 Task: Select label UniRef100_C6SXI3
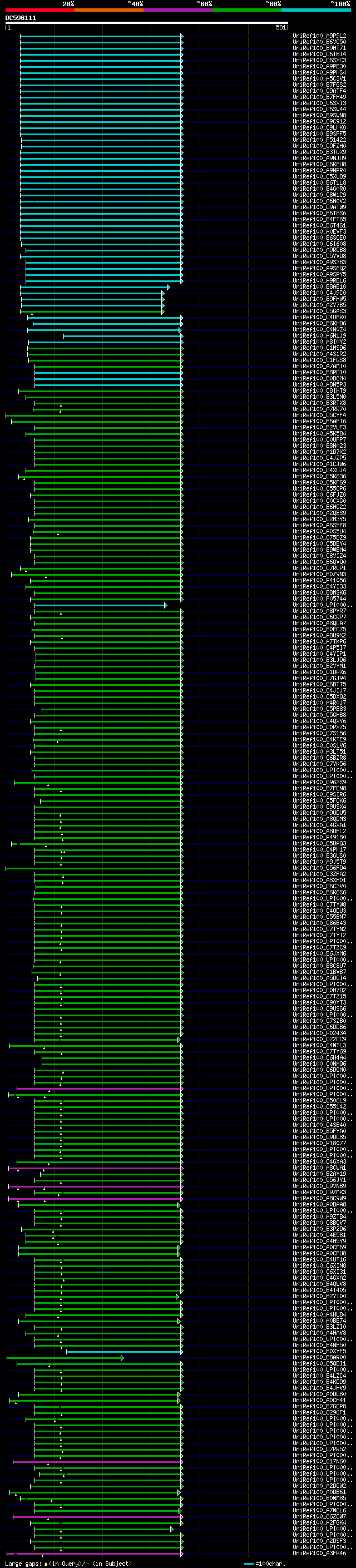tap(319, 103)
